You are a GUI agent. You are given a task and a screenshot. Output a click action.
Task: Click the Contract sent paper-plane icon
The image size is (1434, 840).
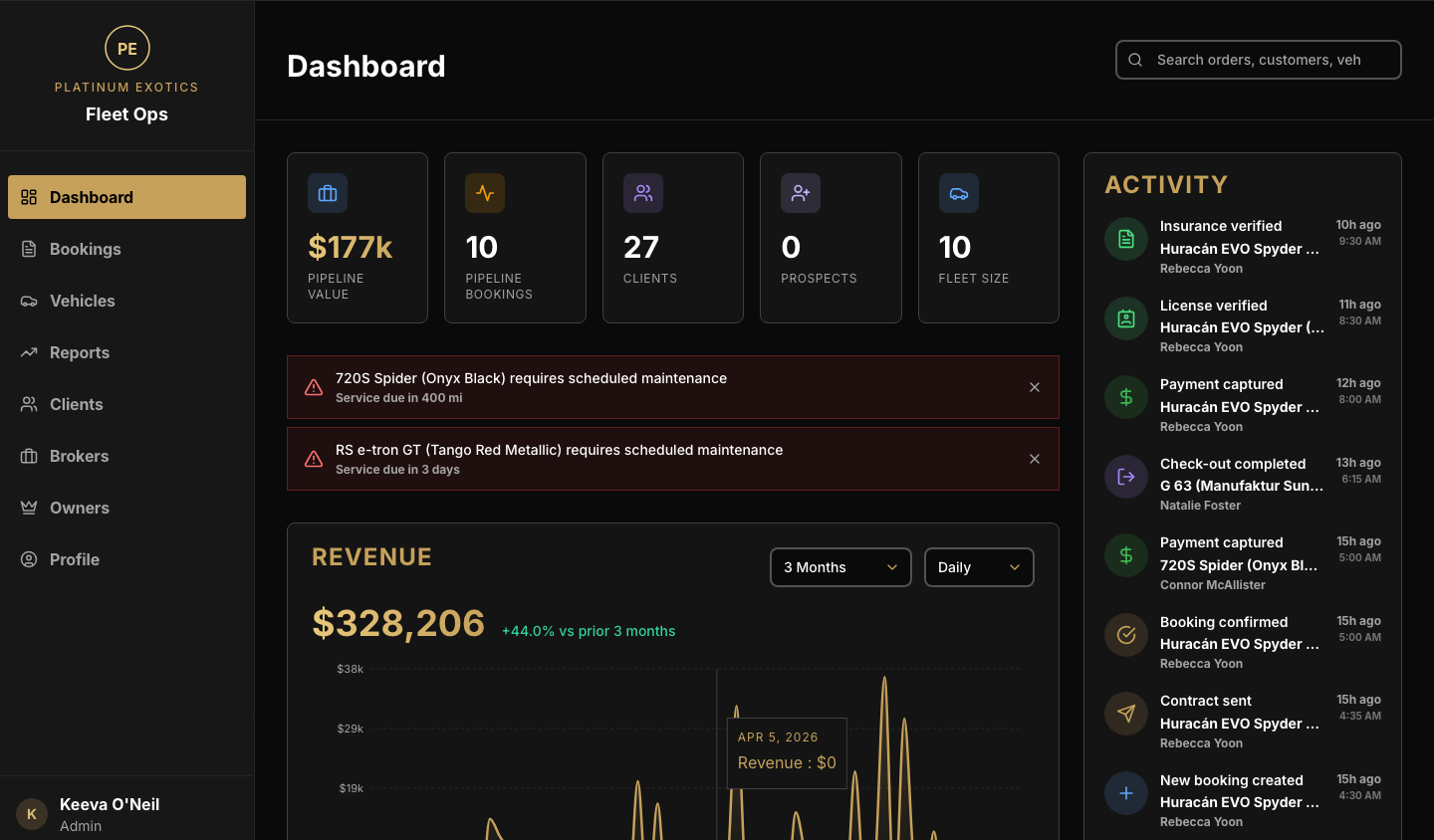coord(1126,714)
